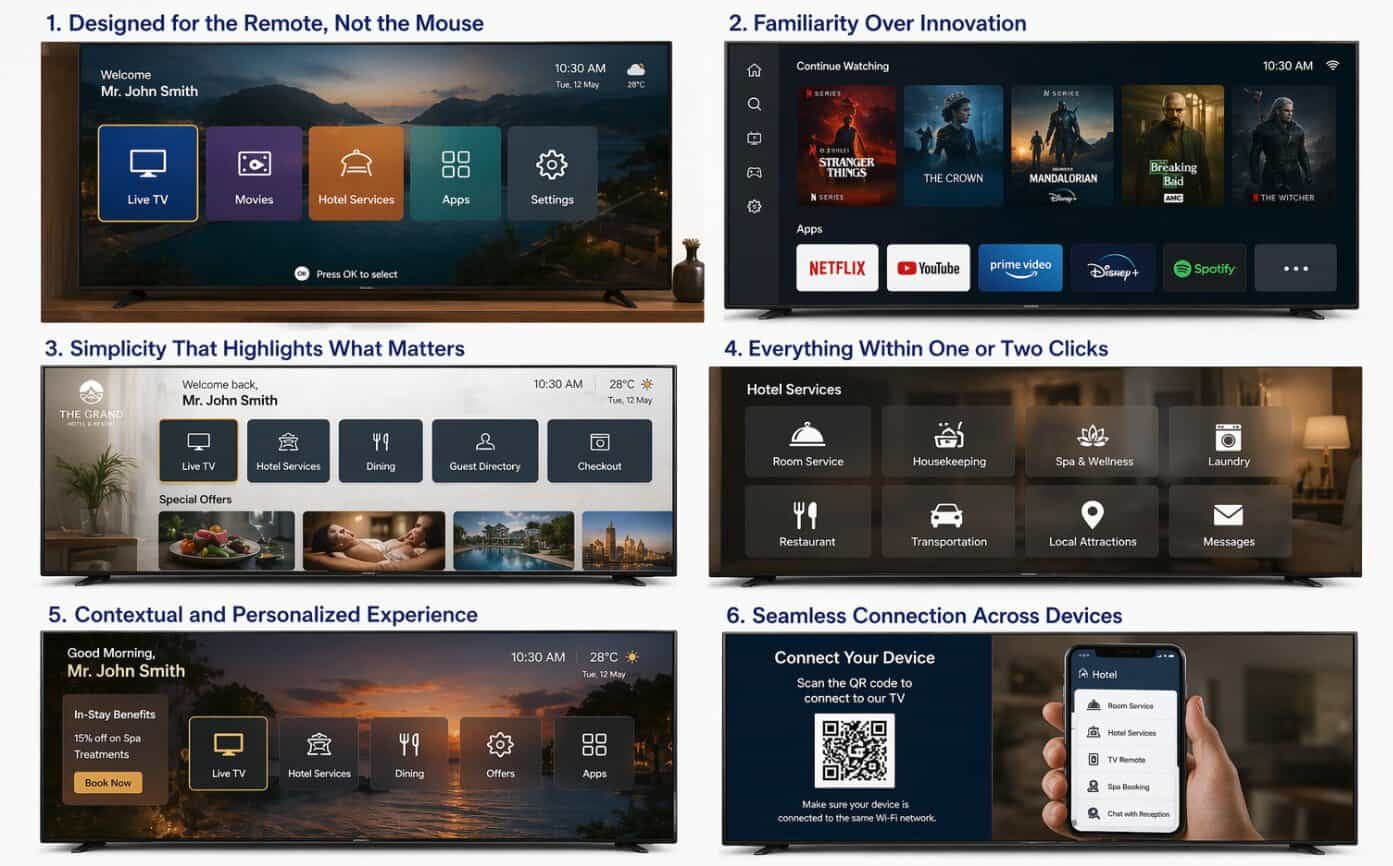Open the Spa & Wellness tile
Viewport: 1393px width, 866px height.
[x=1092, y=441]
